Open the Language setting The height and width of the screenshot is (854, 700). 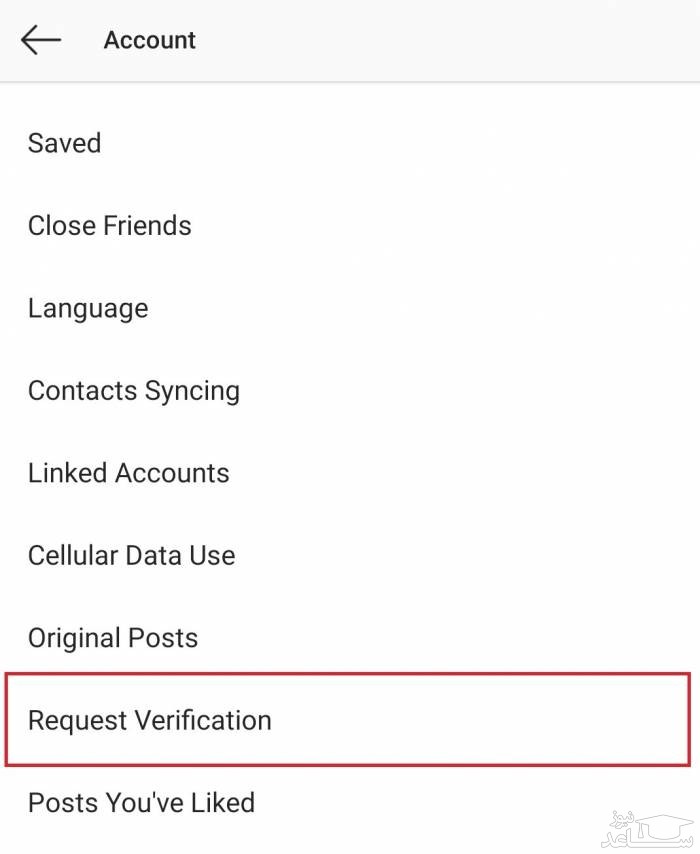[x=88, y=308]
